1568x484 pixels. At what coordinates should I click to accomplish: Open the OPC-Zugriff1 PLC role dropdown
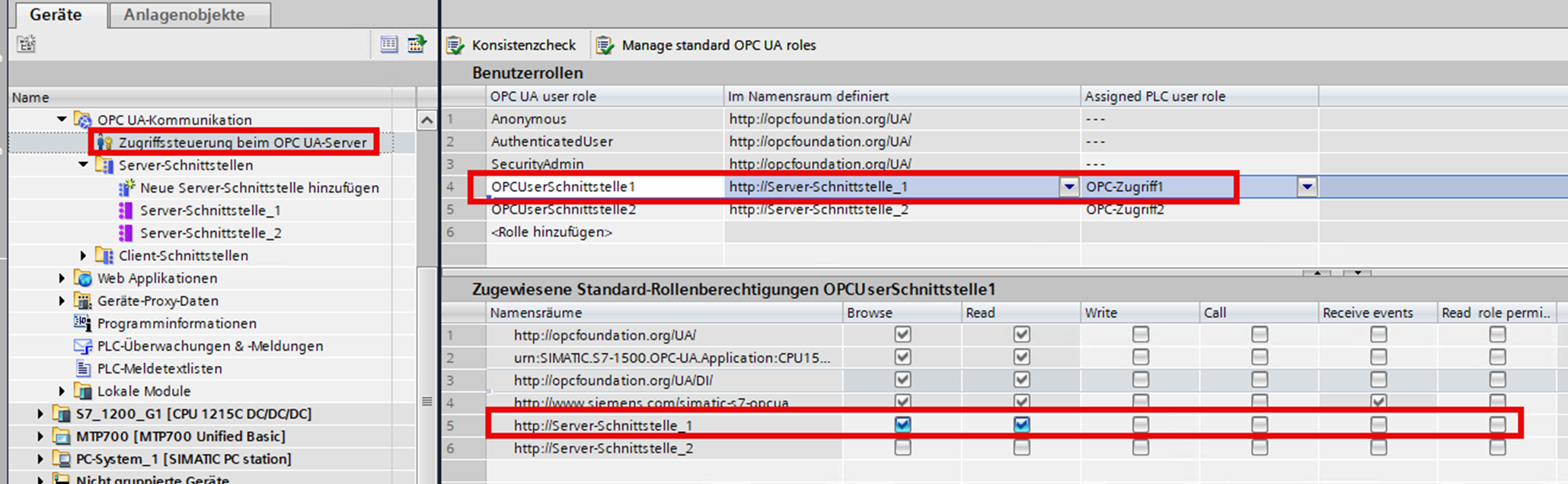(x=1307, y=186)
